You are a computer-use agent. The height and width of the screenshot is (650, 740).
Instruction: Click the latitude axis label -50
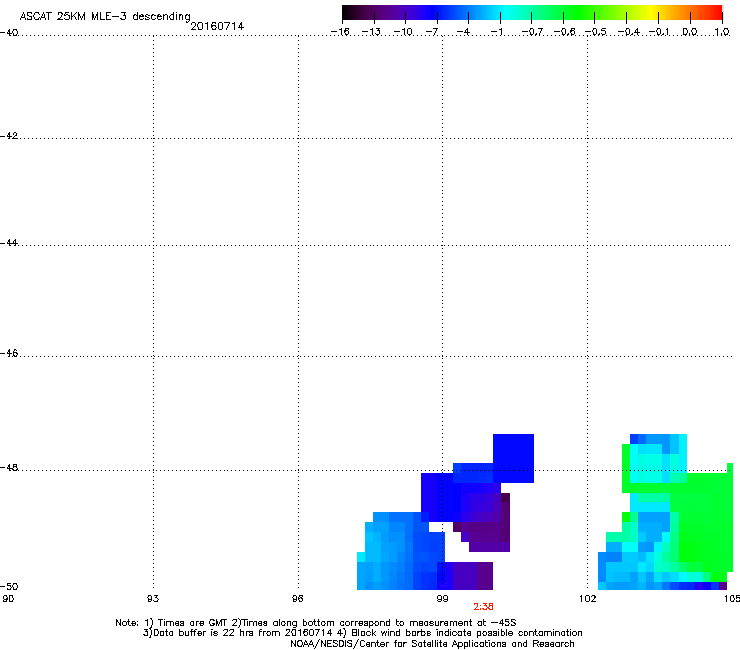9,587
